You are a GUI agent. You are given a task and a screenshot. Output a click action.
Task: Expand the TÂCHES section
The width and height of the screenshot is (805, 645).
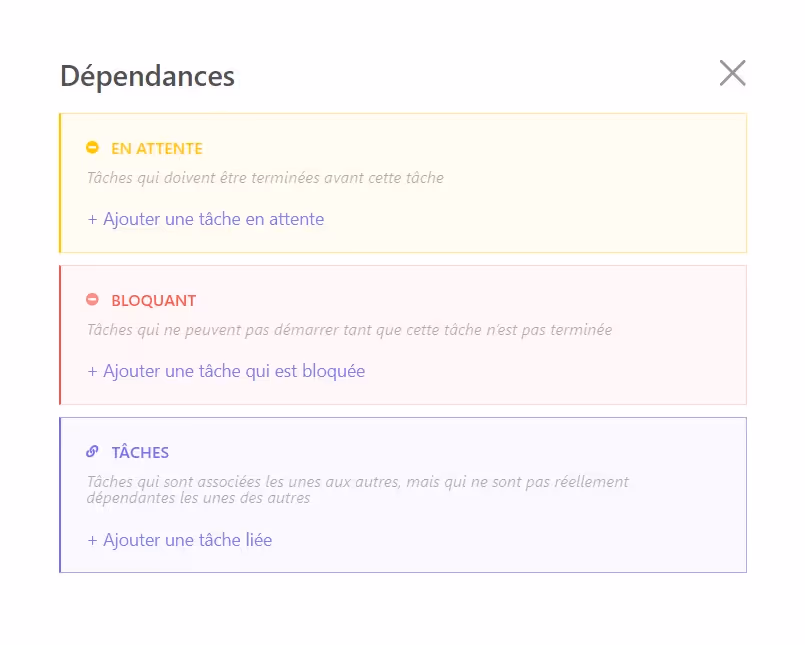141,452
